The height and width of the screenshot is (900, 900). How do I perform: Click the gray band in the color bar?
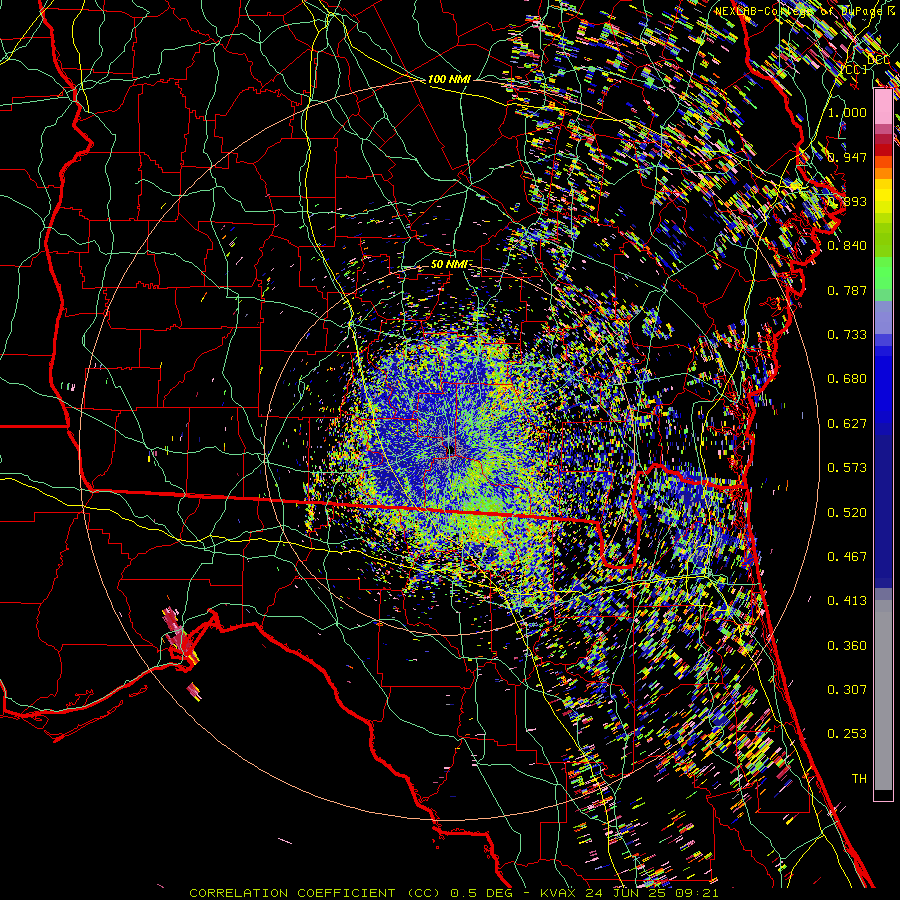pyautogui.click(x=883, y=695)
